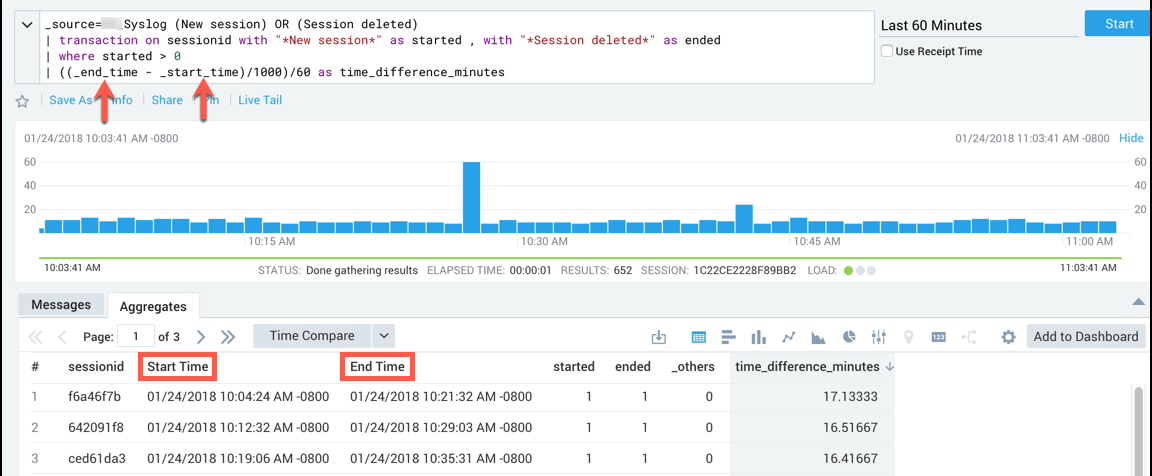The height and width of the screenshot is (476, 1152).
Task: Click the single value 123 chart icon
Action: point(939,337)
